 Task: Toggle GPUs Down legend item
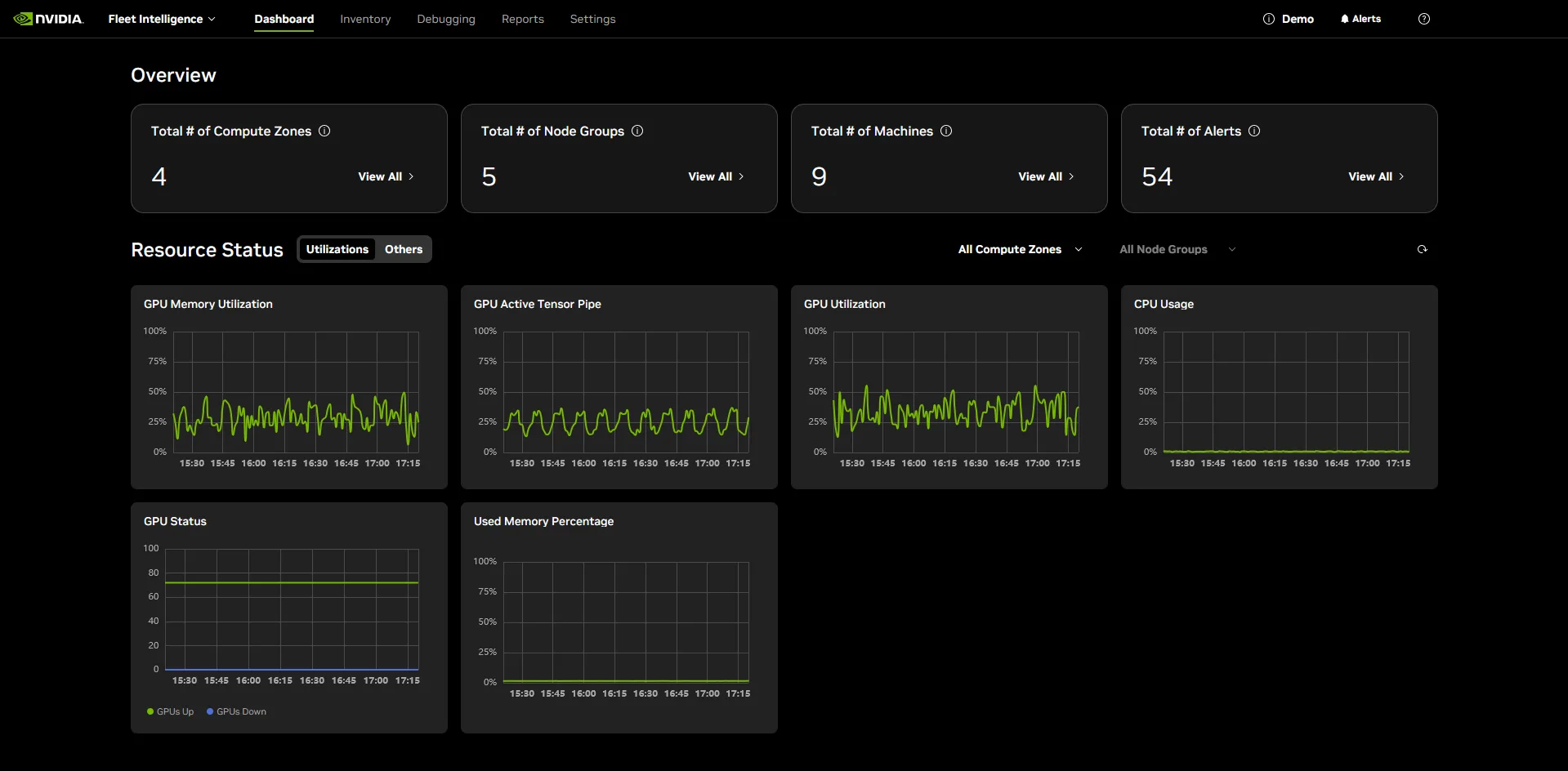click(236, 711)
